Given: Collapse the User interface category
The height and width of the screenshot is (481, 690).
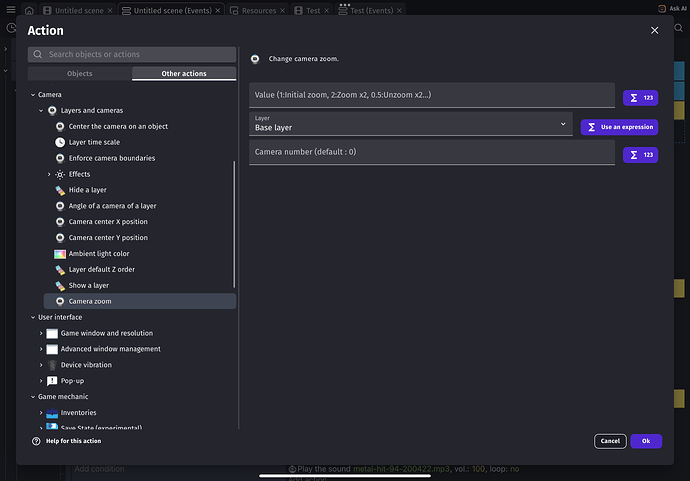Looking at the screenshot, I should pos(32,317).
